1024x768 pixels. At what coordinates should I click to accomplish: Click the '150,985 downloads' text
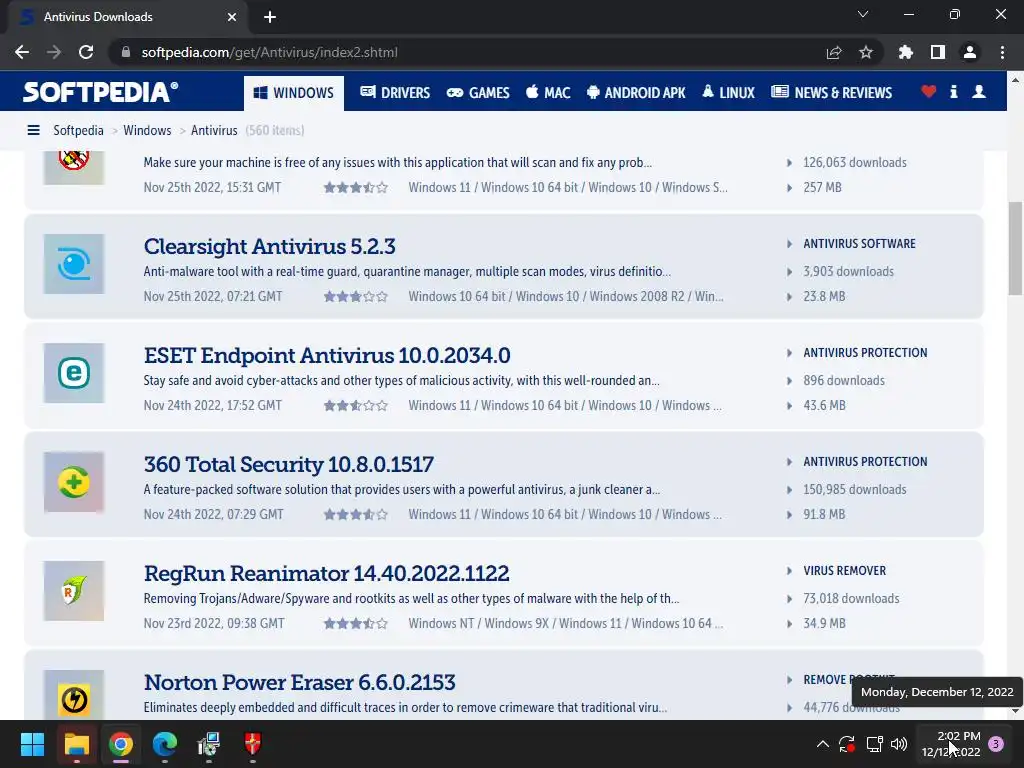click(855, 490)
